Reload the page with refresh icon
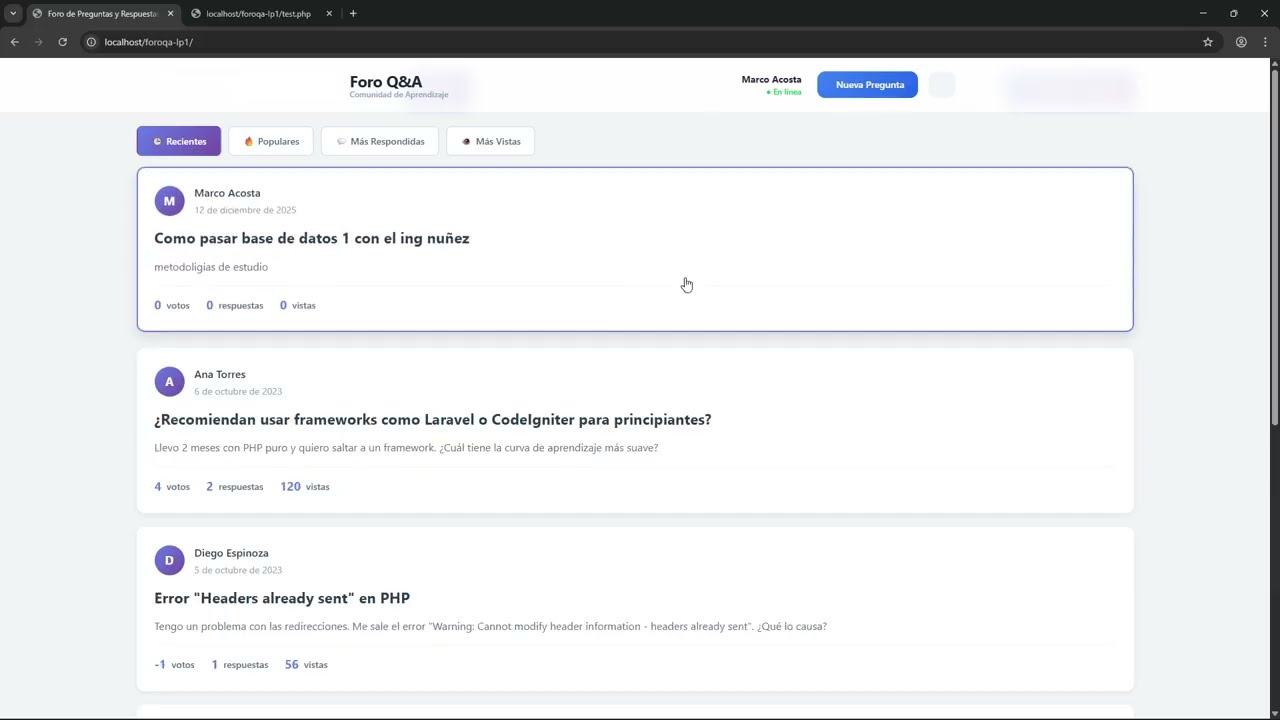 pyautogui.click(x=62, y=42)
